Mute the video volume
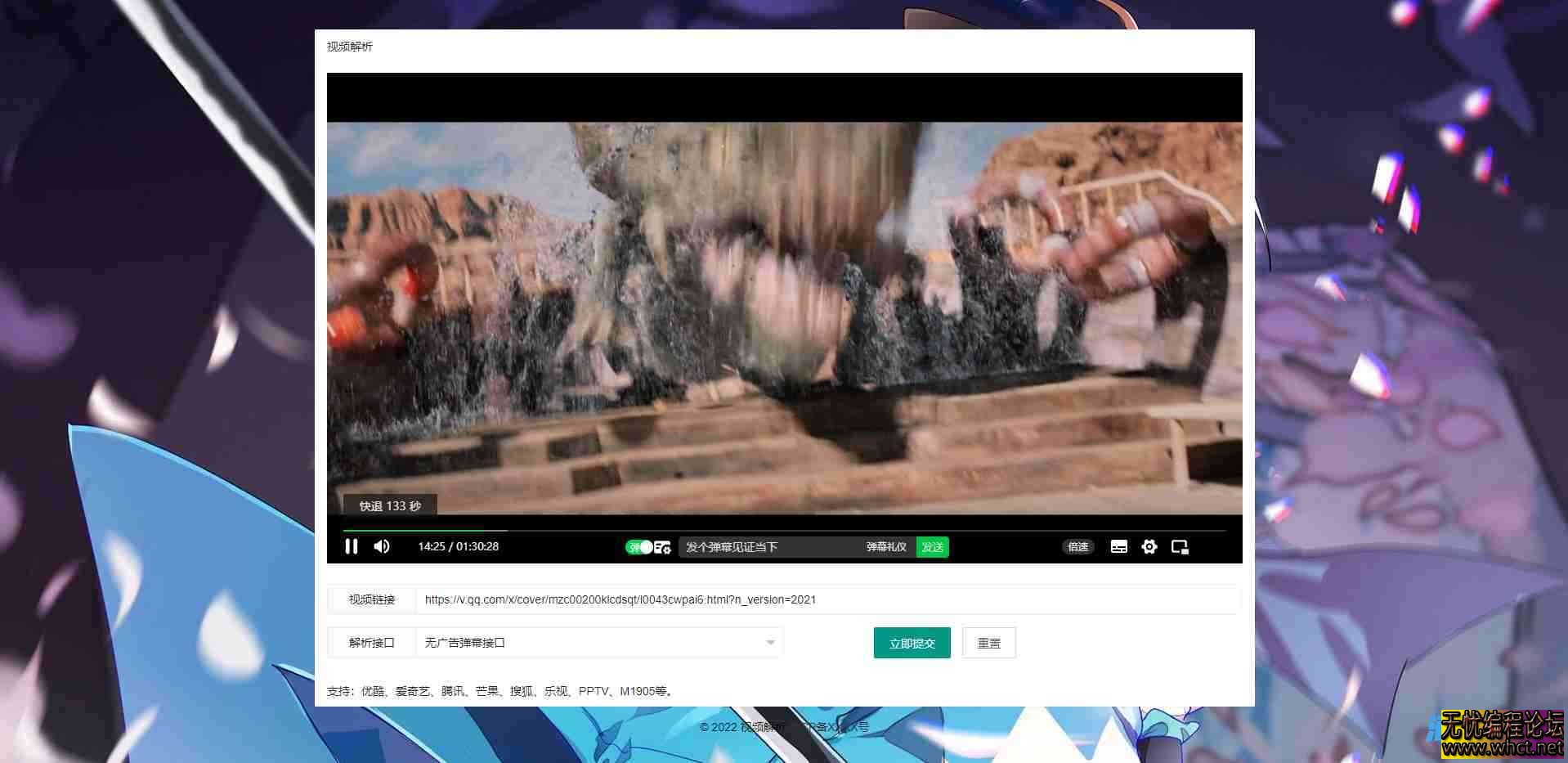Screen dimensions: 1568x763 coord(382,546)
